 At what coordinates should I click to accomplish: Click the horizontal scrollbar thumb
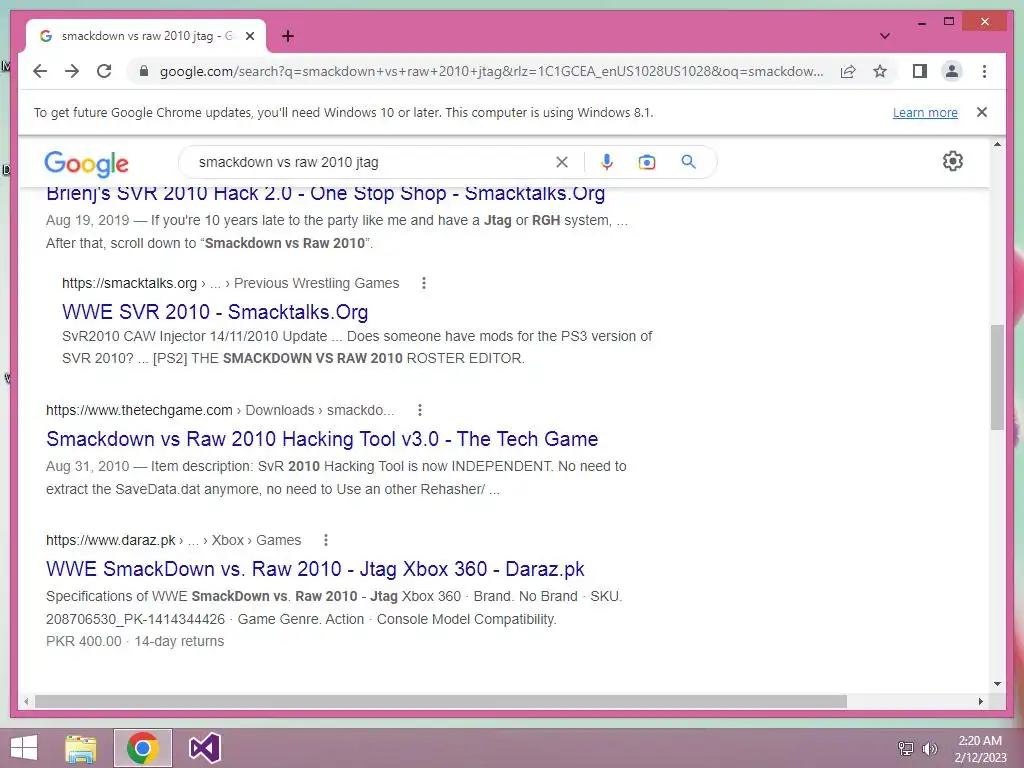(441, 701)
